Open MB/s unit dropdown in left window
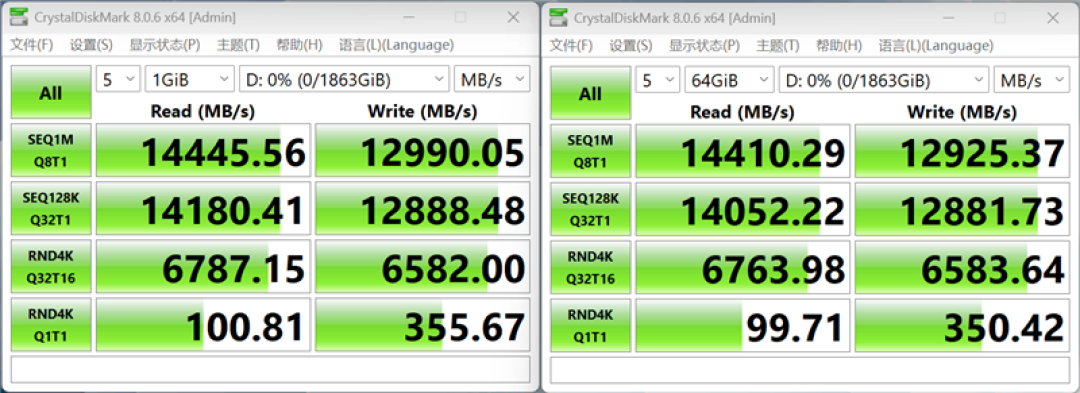 pyautogui.click(x=492, y=79)
